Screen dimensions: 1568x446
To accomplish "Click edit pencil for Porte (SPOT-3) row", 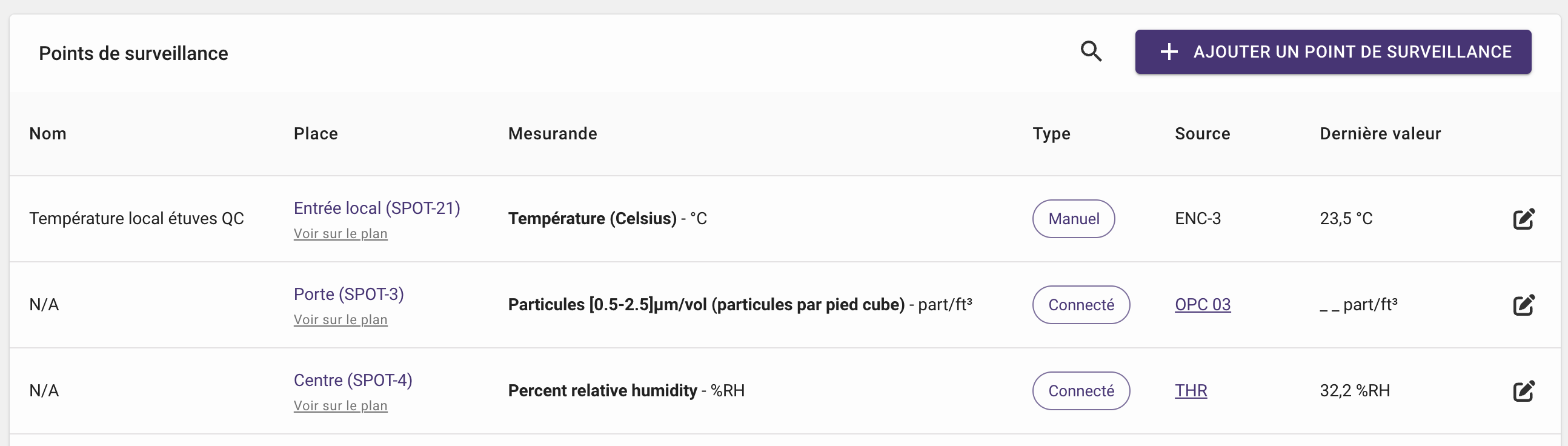I will 1524,304.
